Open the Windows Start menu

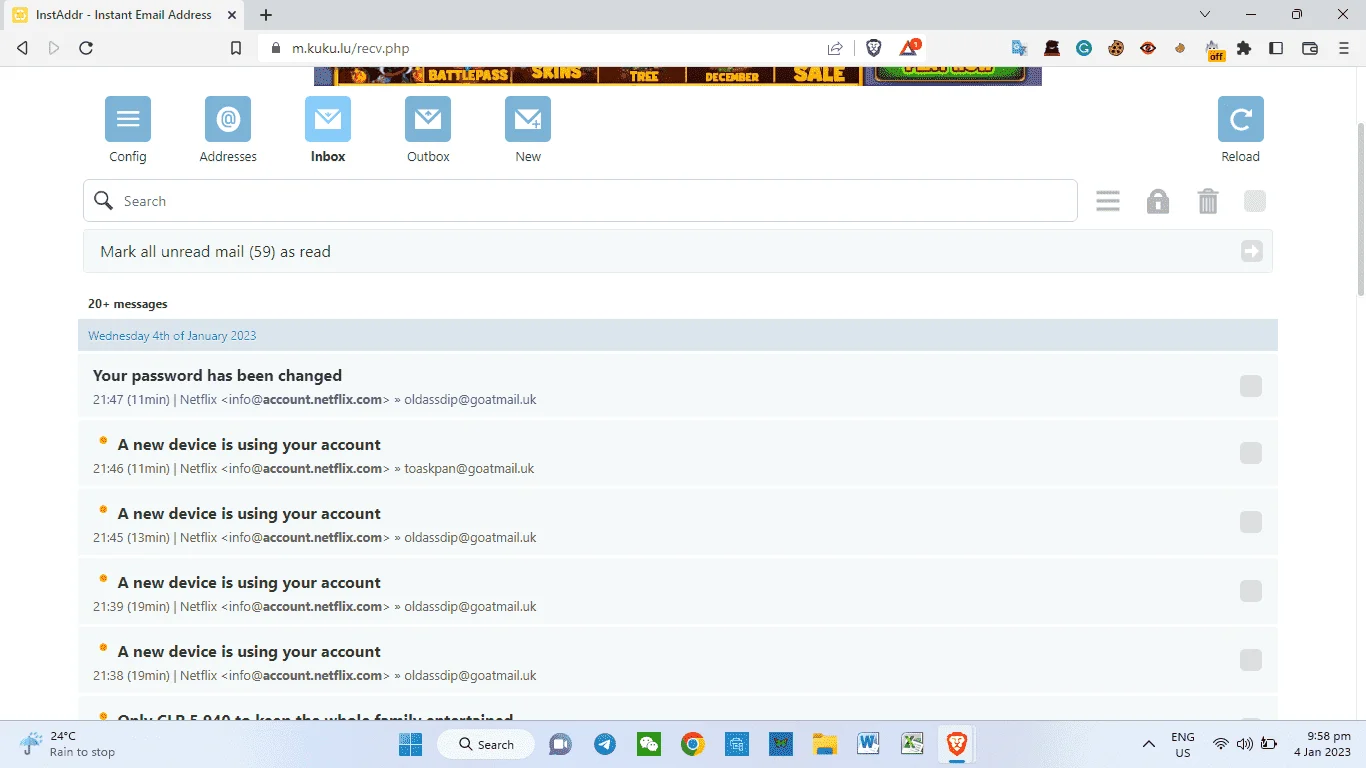(411, 744)
